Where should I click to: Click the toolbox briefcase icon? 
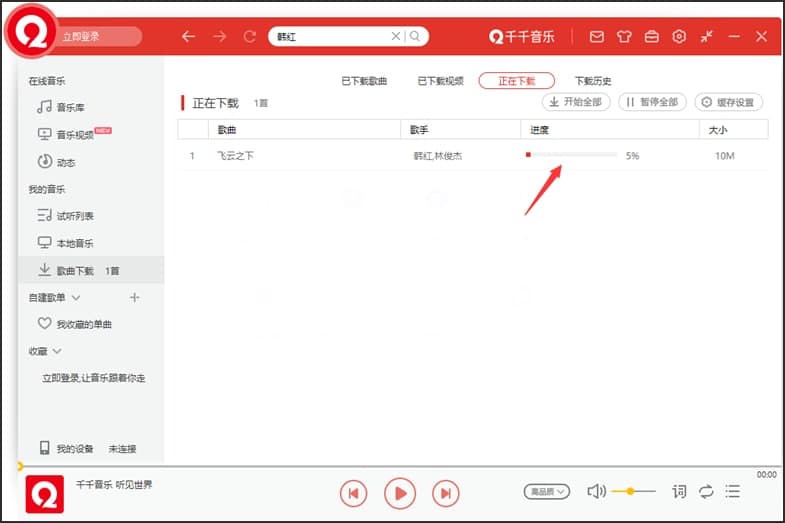click(652, 37)
